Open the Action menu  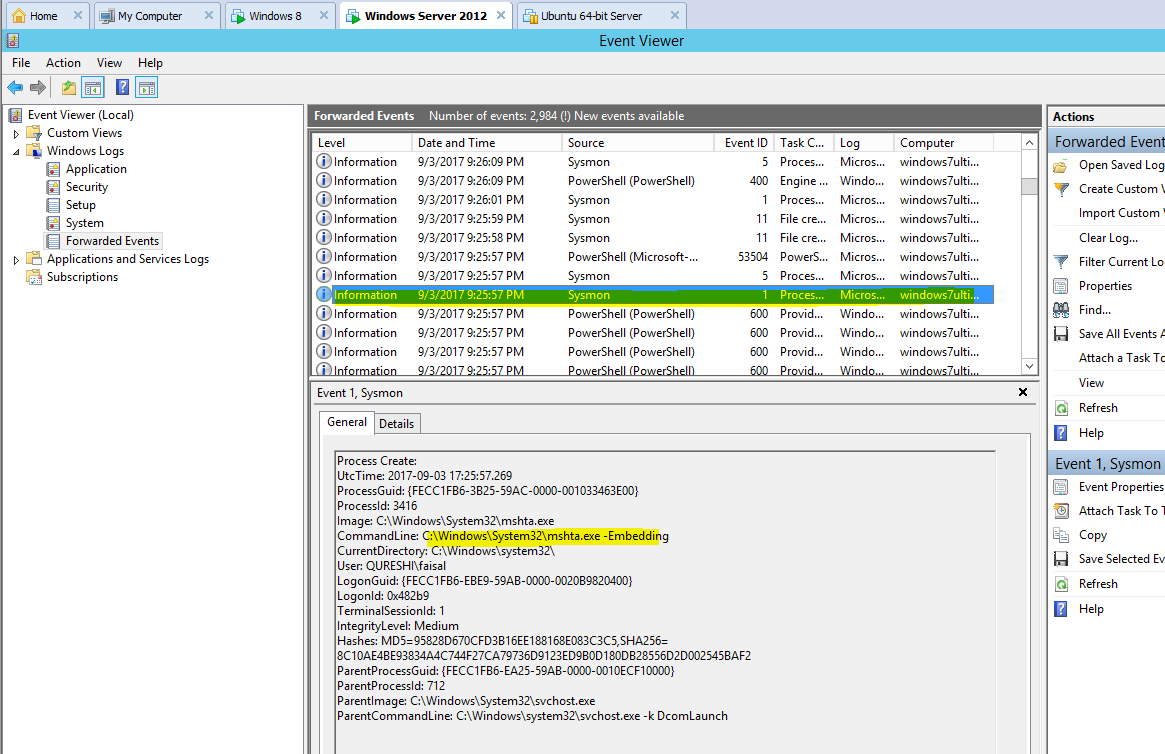(62, 62)
